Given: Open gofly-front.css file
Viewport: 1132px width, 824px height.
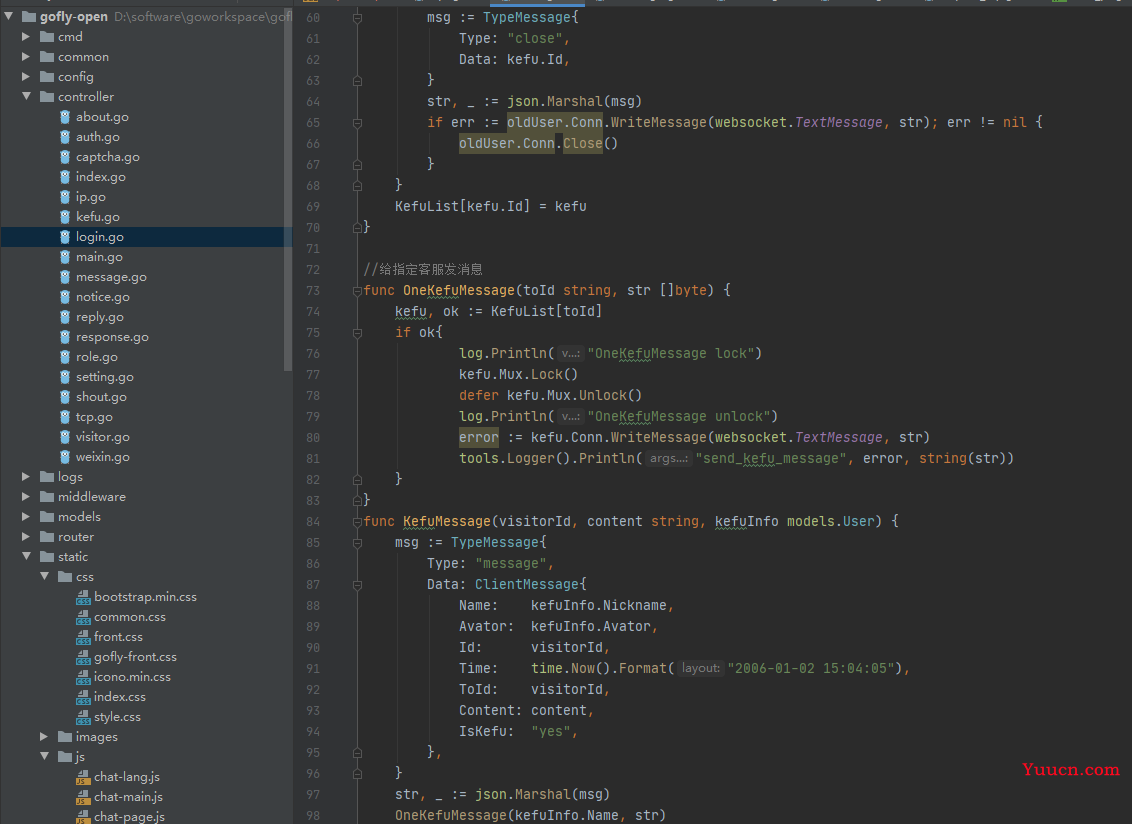Looking at the screenshot, I should 135,656.
